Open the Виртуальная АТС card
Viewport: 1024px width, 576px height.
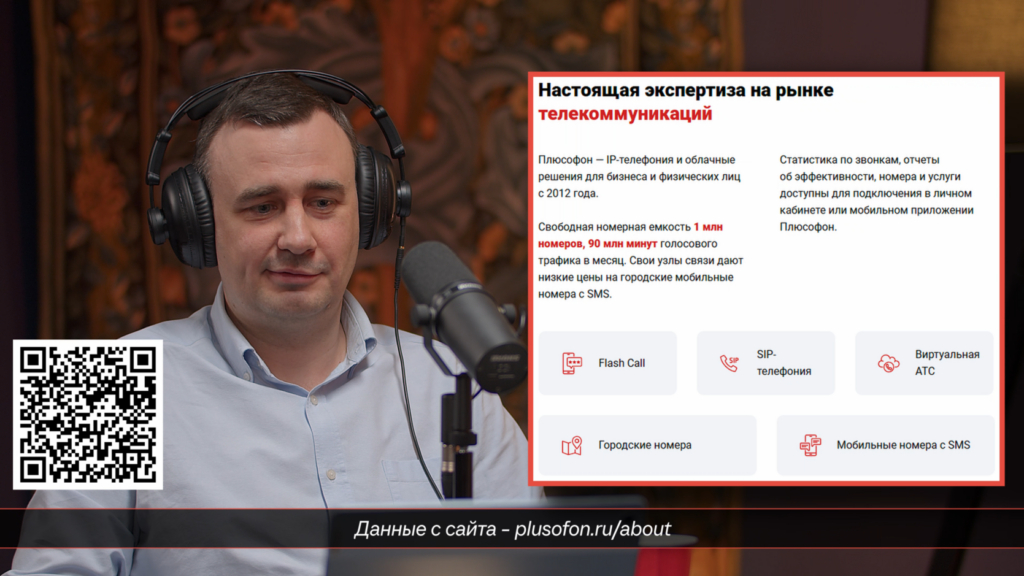(x=924, y=363)
